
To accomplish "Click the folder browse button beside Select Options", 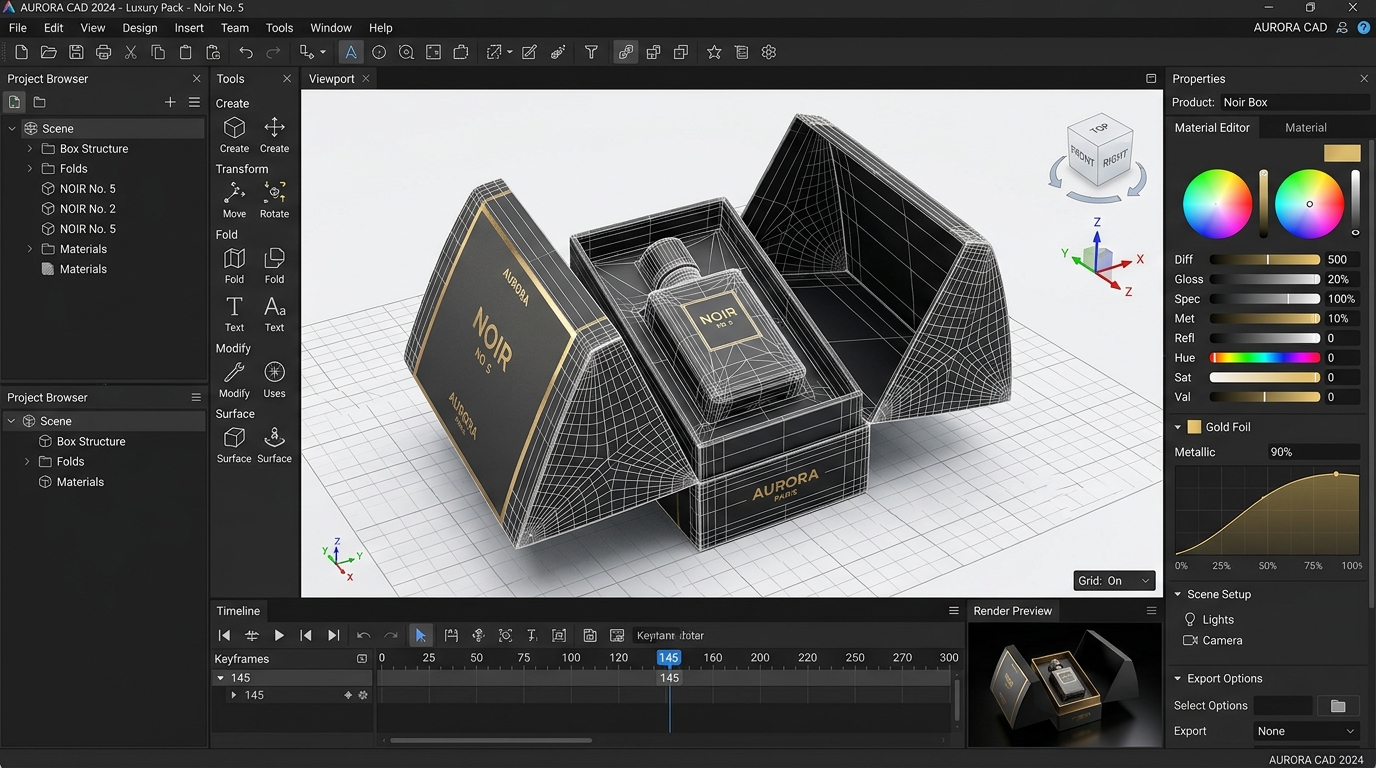I will pyautogui.click(x=1338, y=706).
